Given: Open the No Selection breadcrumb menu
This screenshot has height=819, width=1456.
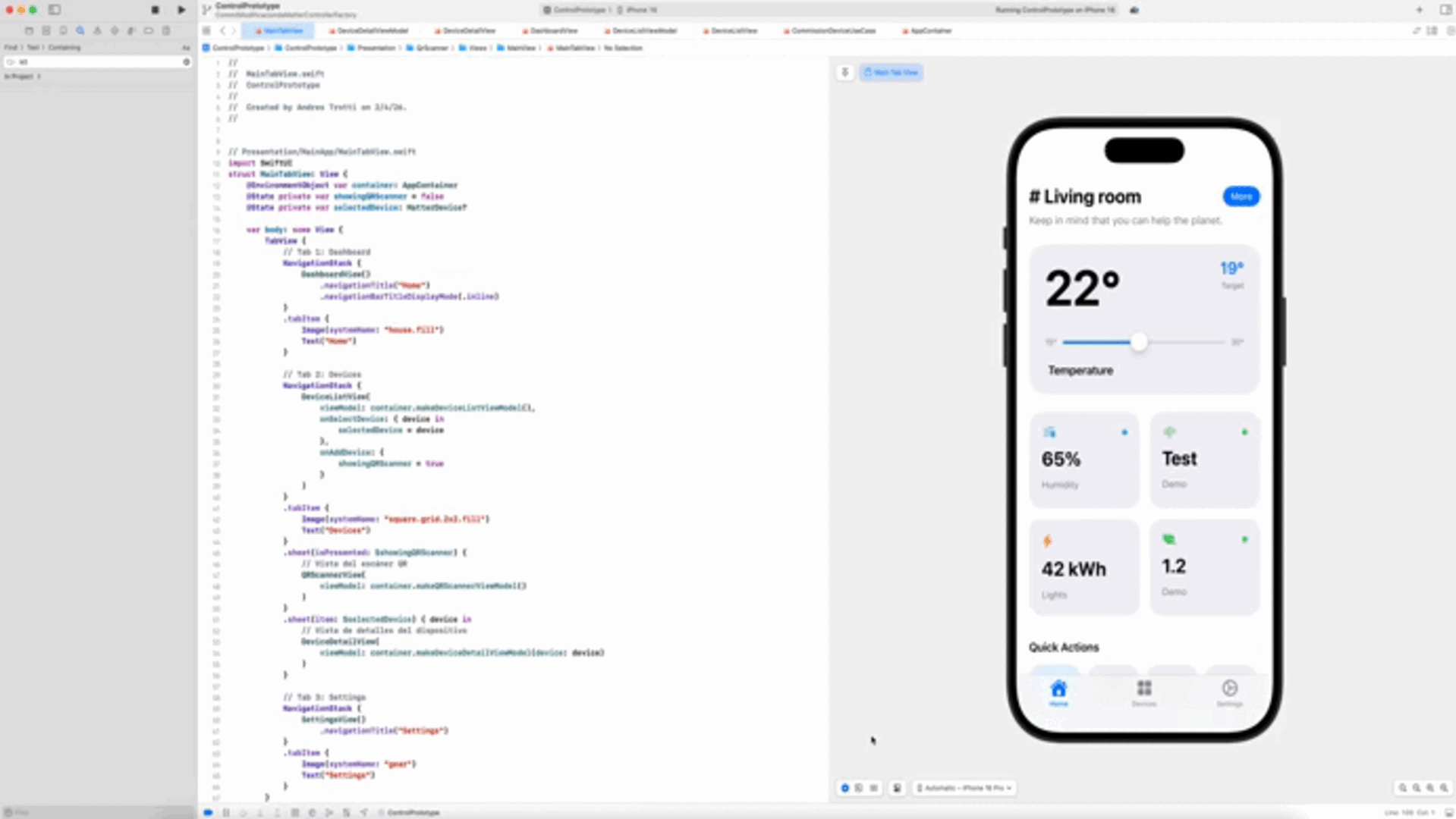Looking at the screenshot, I should coord(623,48).
